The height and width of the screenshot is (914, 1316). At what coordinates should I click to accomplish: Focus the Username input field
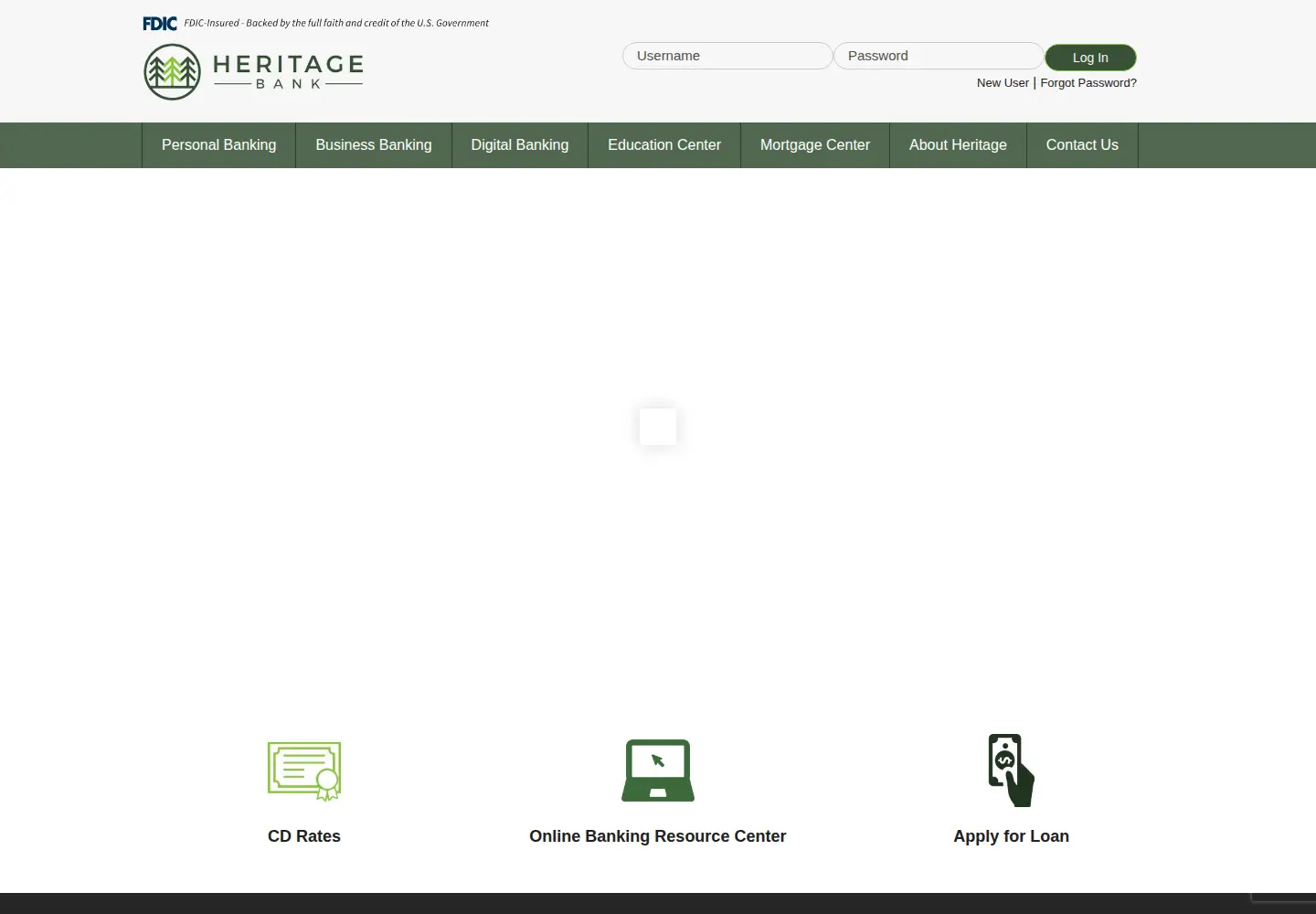click(727, 56)
